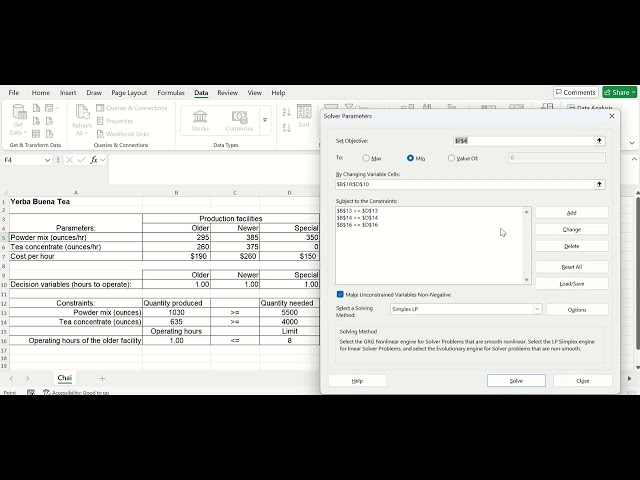Click the Properties icon in Queries group
Screen dimensions: 640x480
point(100,121)
